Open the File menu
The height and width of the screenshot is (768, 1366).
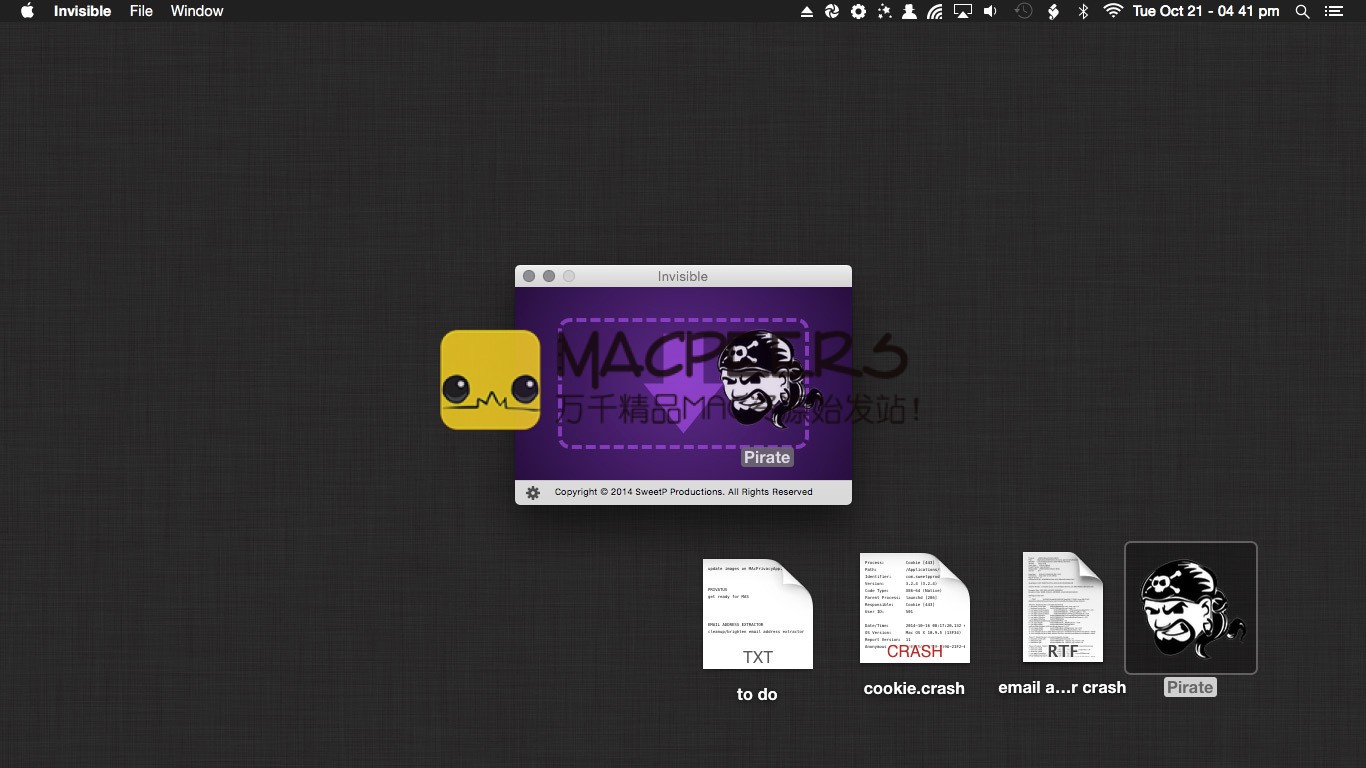coord(141,11)
